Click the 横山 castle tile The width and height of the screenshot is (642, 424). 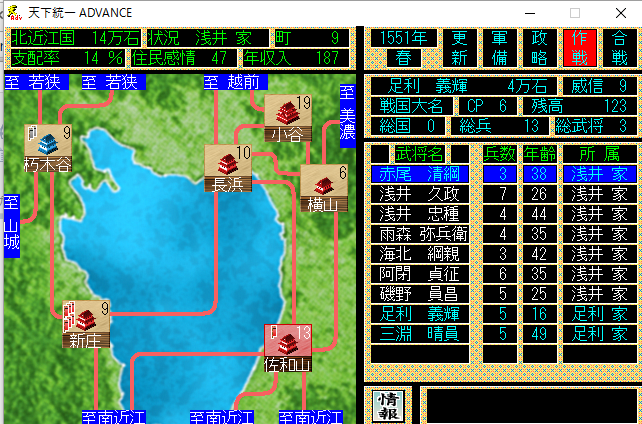tap(324, 188)
